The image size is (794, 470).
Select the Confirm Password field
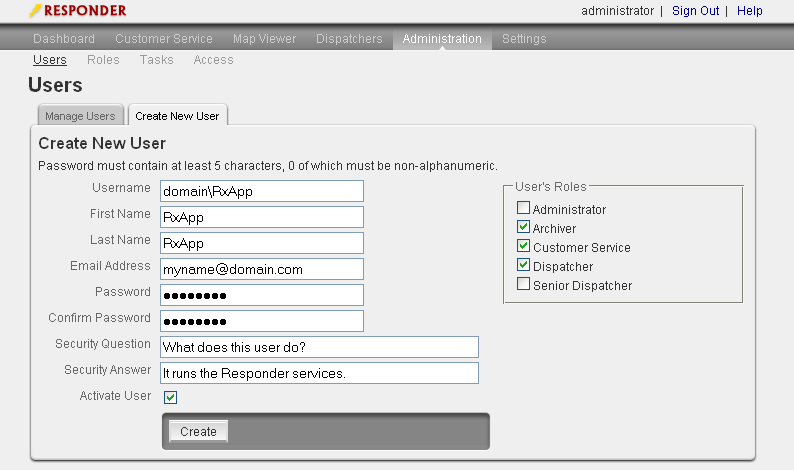coord(261,321)
